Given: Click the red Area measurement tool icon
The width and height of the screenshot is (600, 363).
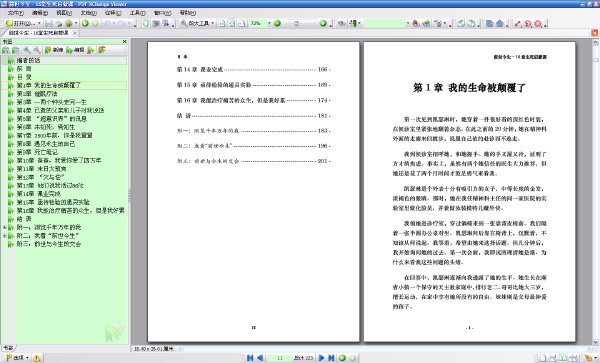Looking at the screenshot, I should (x=538, y=23).
